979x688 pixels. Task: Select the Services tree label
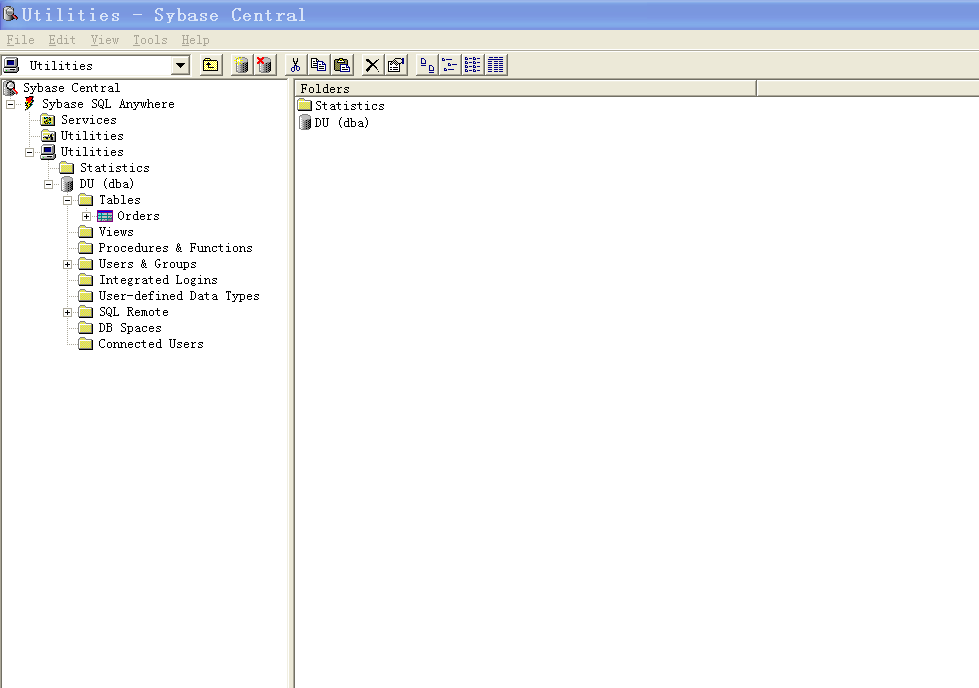pos(89,120)
